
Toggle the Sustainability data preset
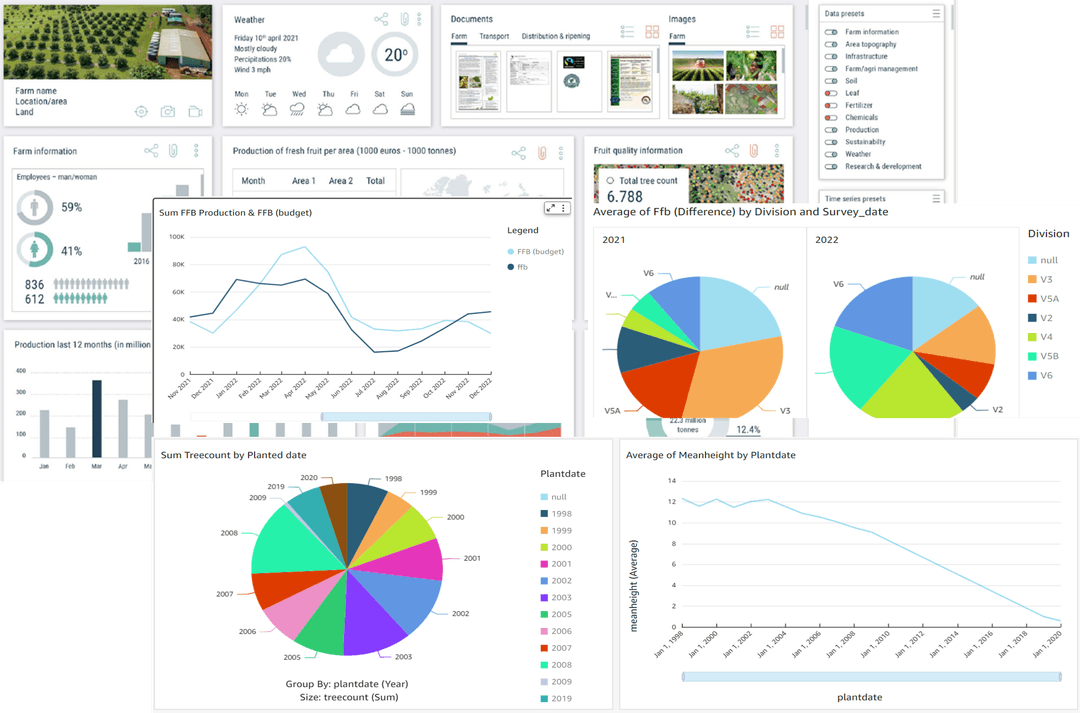[831, 142]
